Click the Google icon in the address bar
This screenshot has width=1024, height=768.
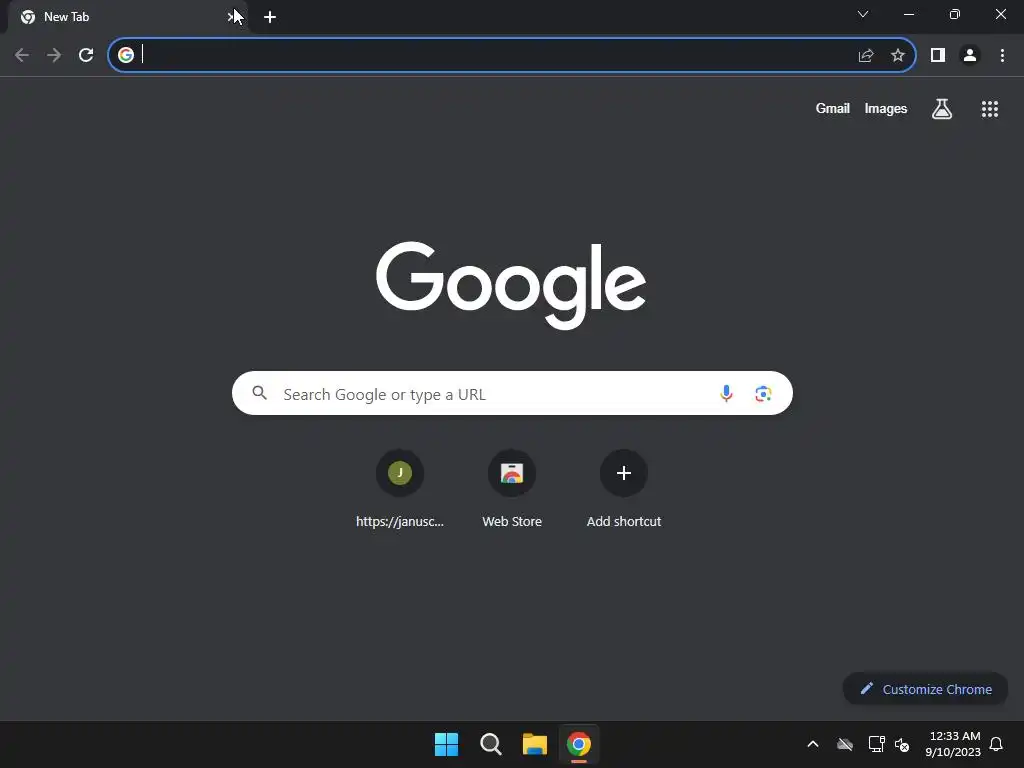point(126,56)
